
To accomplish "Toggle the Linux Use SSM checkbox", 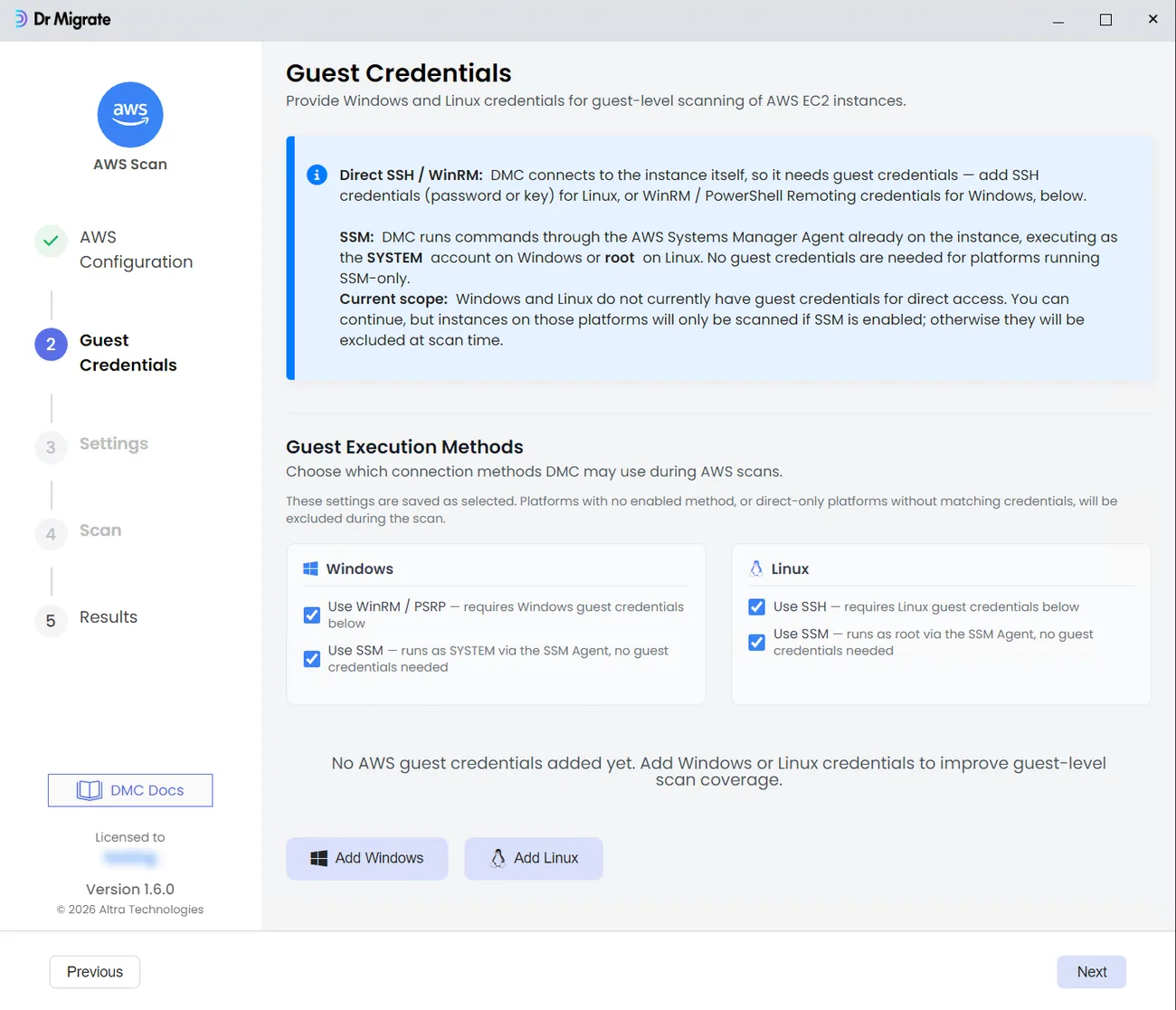I will point(757,643).
